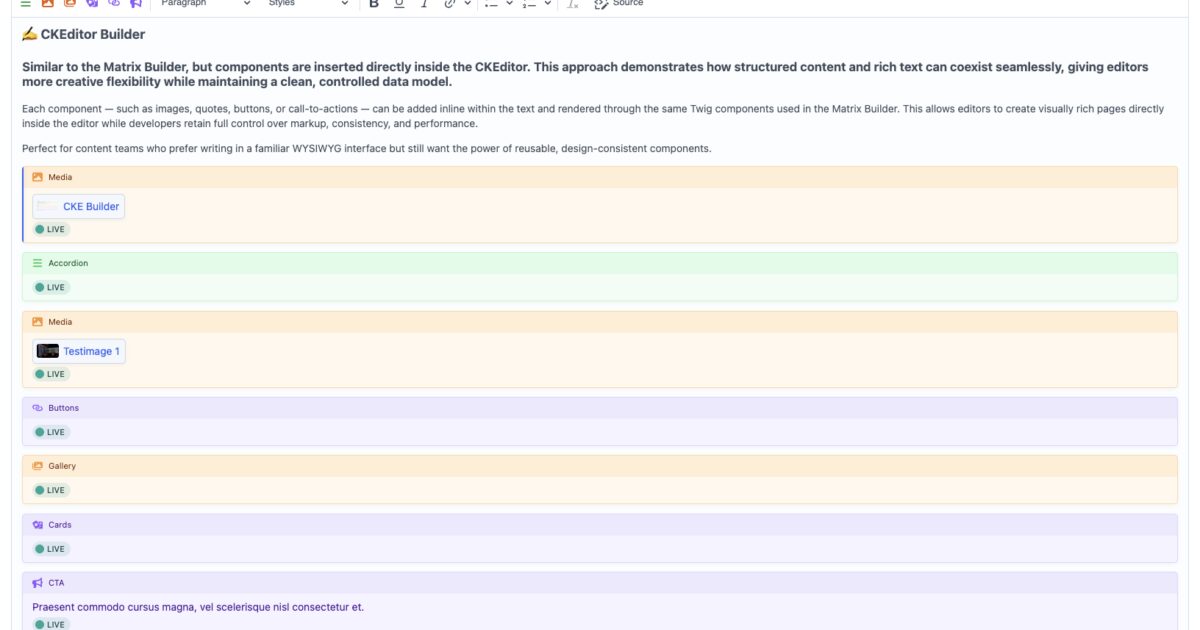This screenshot has width=1200, height=630.
Task: Click the remove formatting icon
Action: (573, 3)
